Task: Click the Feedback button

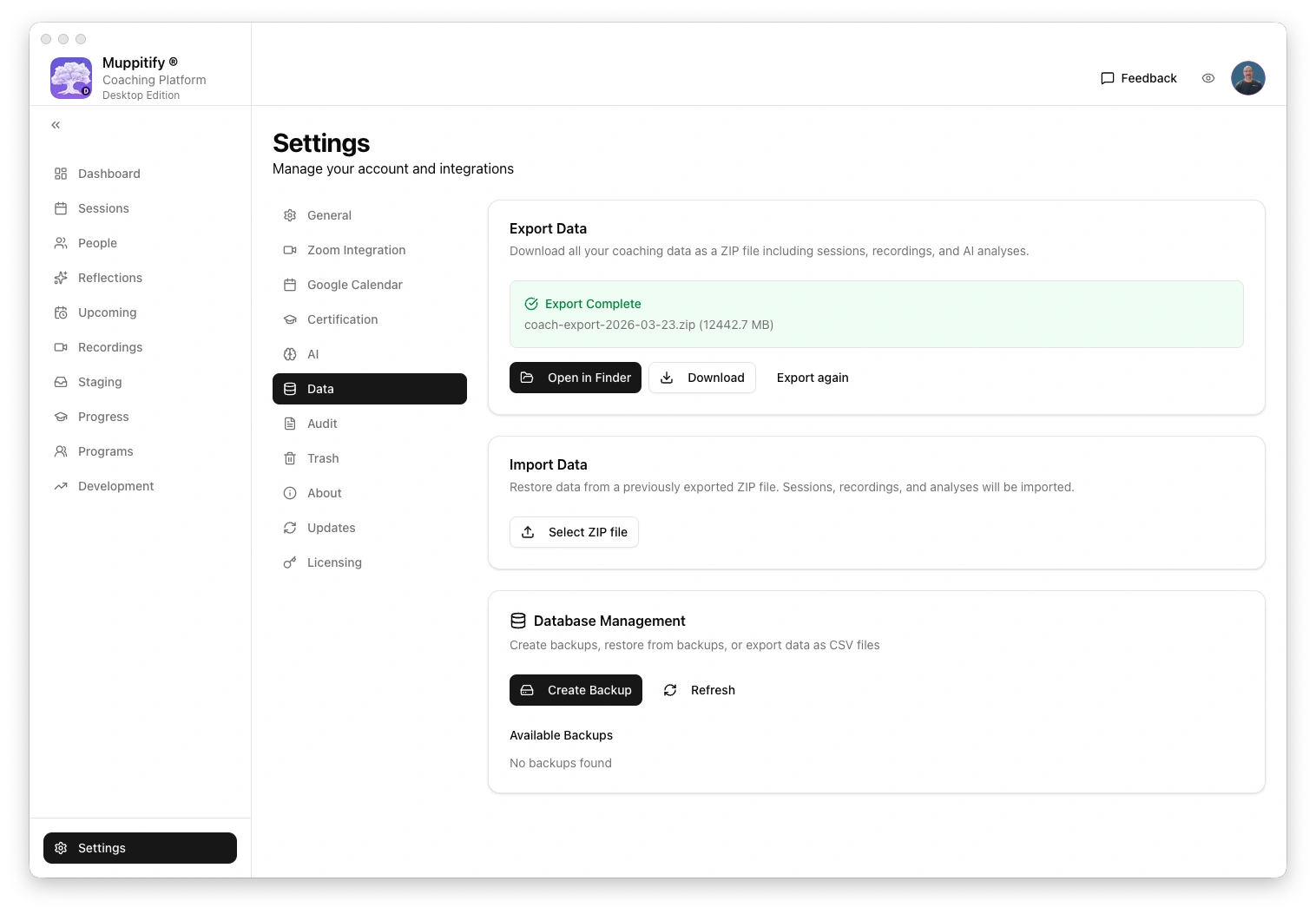Action: point(1138,78)
